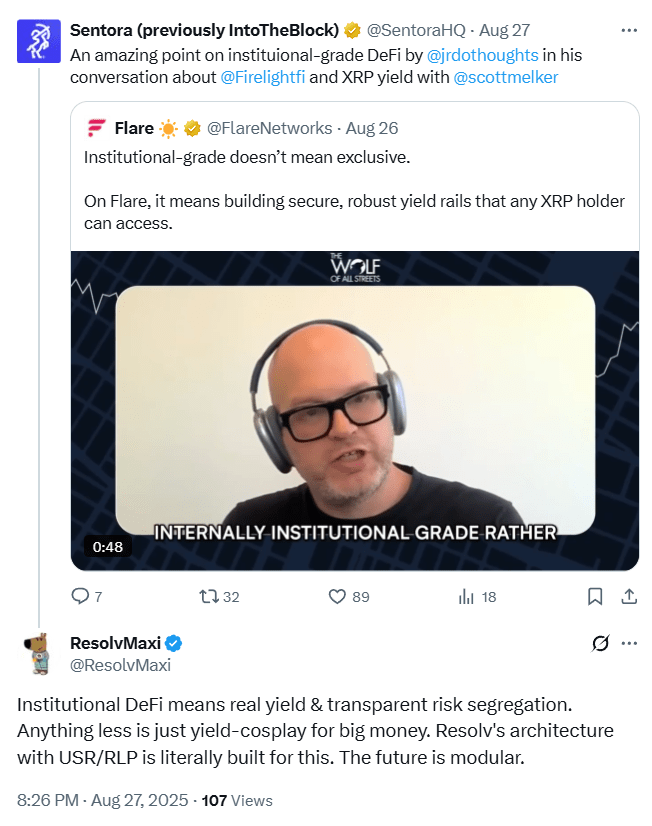
Task: Open more options on Sentora tweet
Action: [x=629, y=29]
